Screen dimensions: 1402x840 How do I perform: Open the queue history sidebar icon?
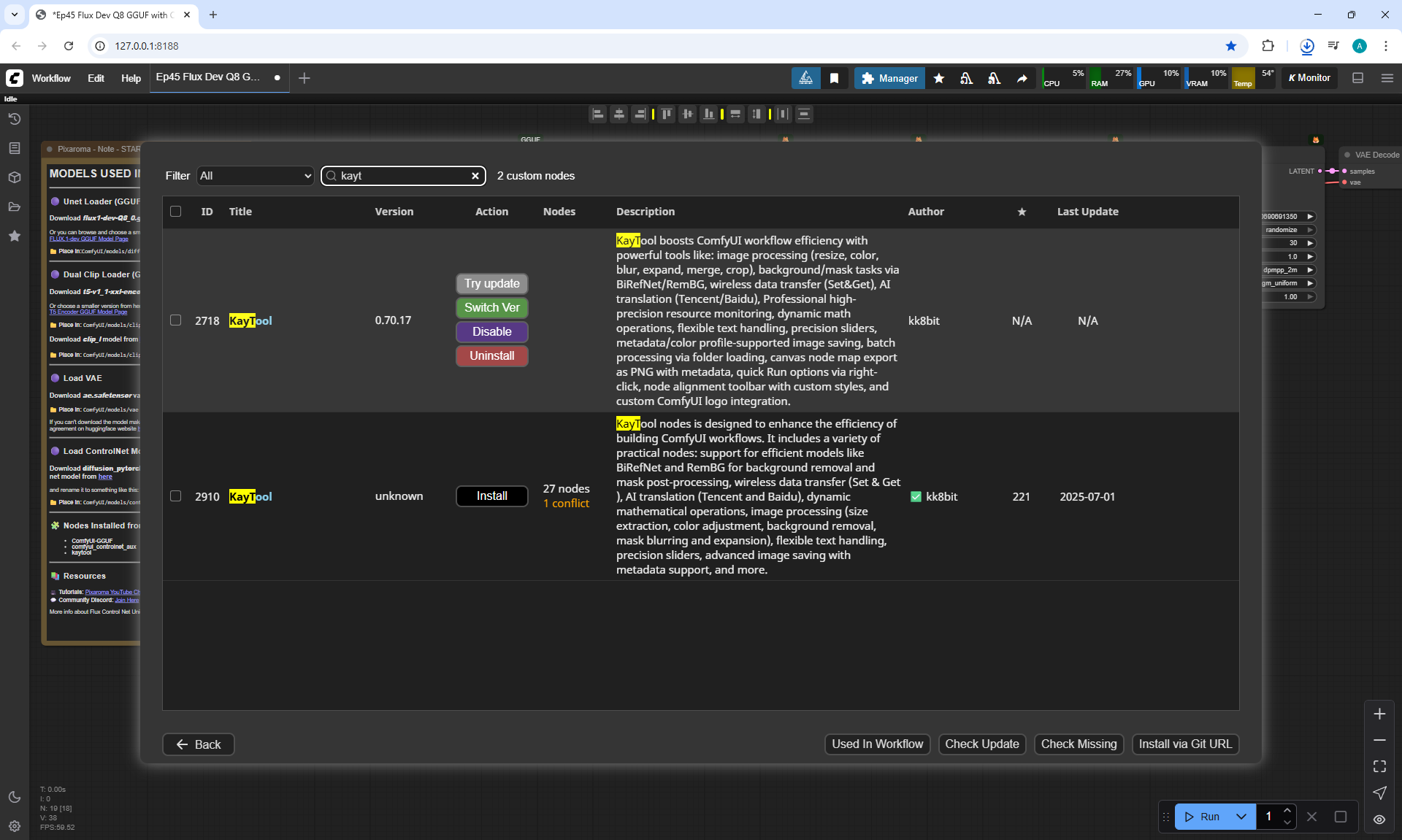click(x=15, y=119)
